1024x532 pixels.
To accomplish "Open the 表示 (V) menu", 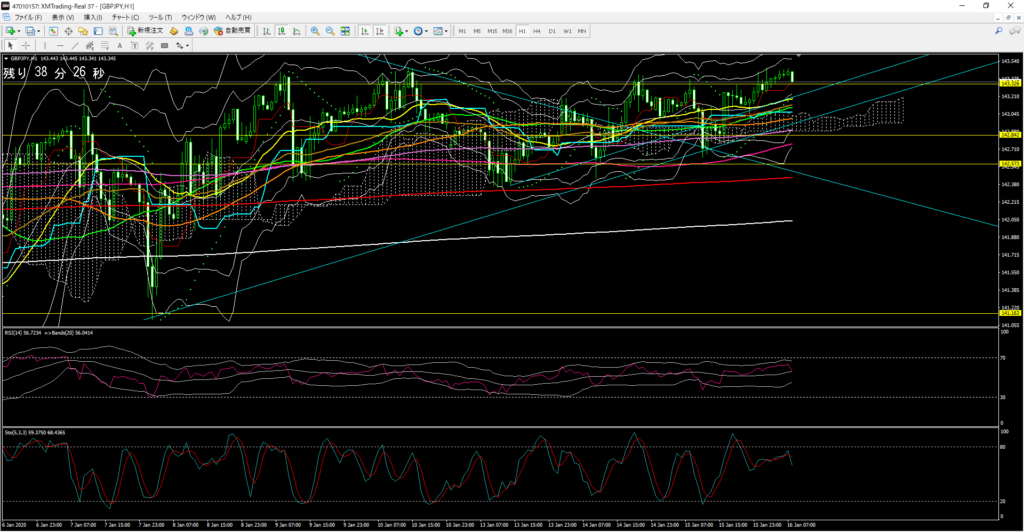I will click(x=63, y=18).
